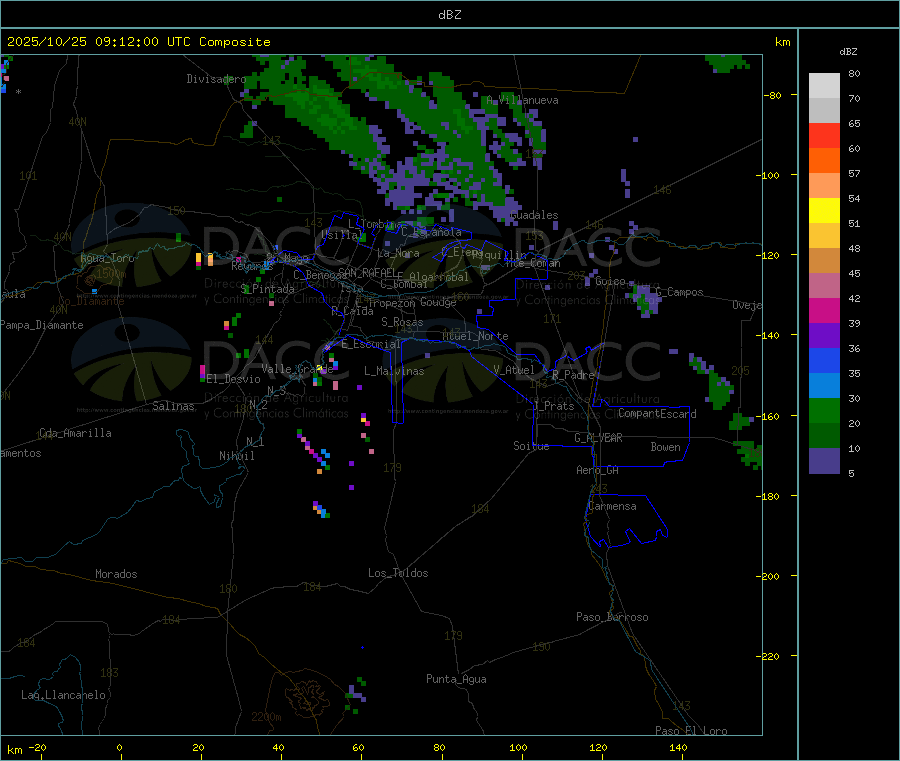Viewport: 900px width, 761px height.
Task: Click the A_Villanueva location label
Action: pyautogui.click(x=522, y=100)
